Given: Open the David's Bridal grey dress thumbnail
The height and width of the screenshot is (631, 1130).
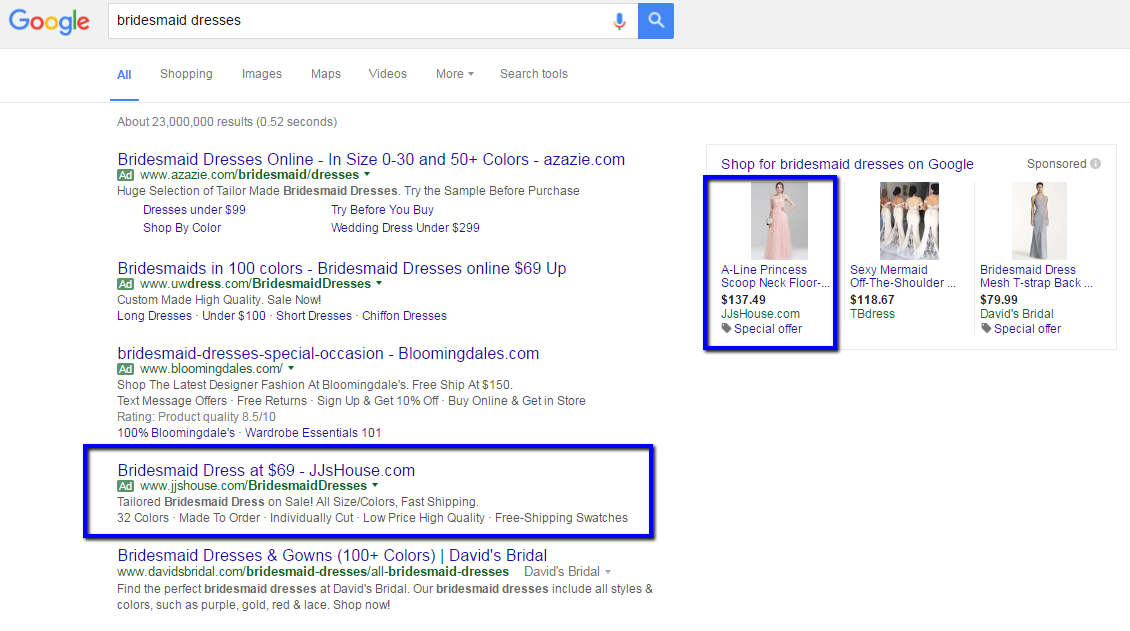Looking at the screenshot, I should [x=1038, y=221].
